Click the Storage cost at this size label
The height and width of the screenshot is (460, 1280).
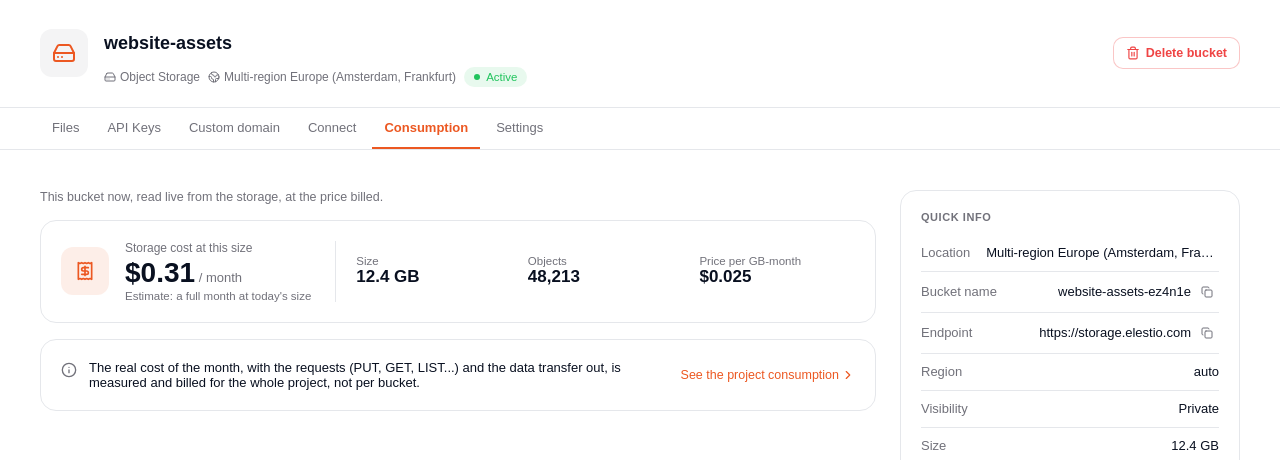click(x=189, y=248)
